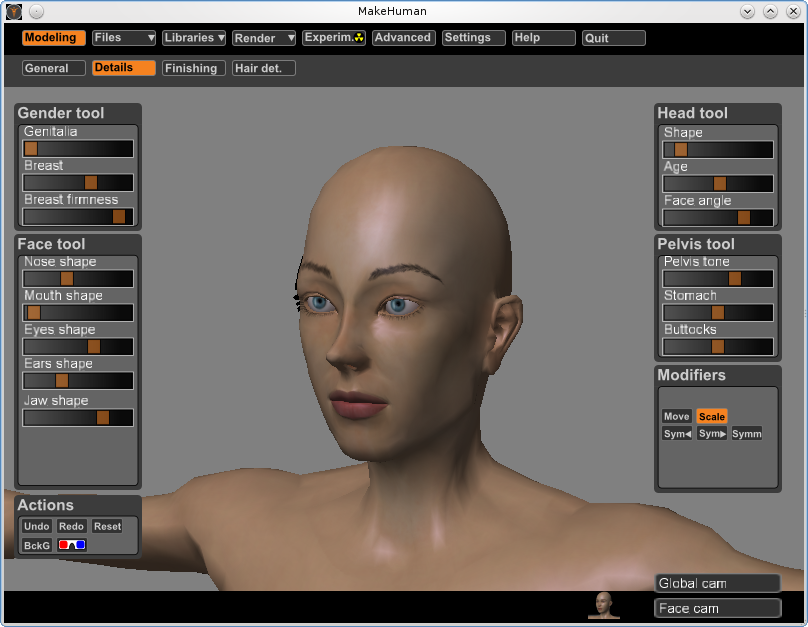Switch to the General tab
The width and height of the screenshot is (808, 627).
tap(54, 68)
